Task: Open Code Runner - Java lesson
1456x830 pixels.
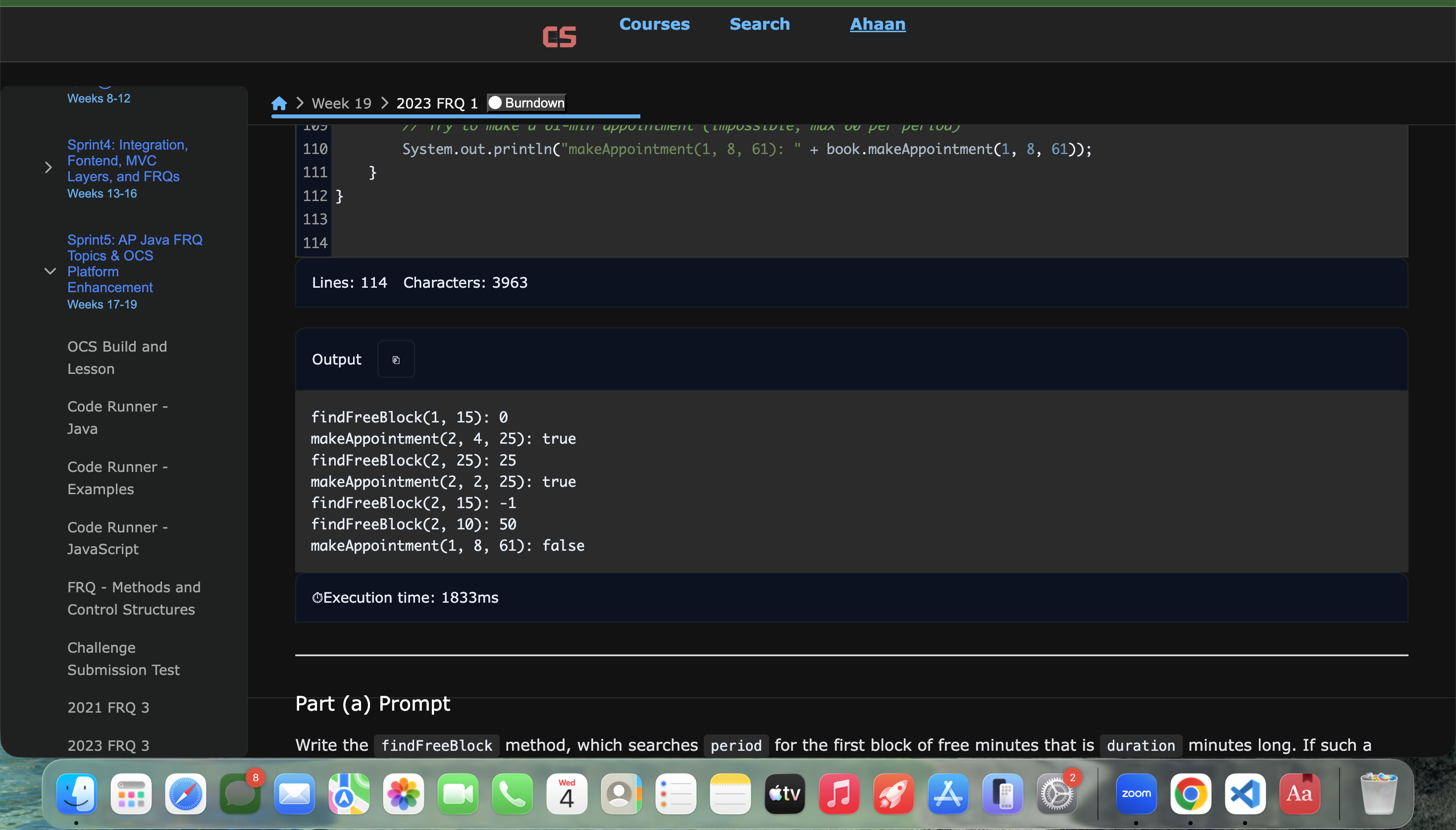Action: click(x=117, y=417)
